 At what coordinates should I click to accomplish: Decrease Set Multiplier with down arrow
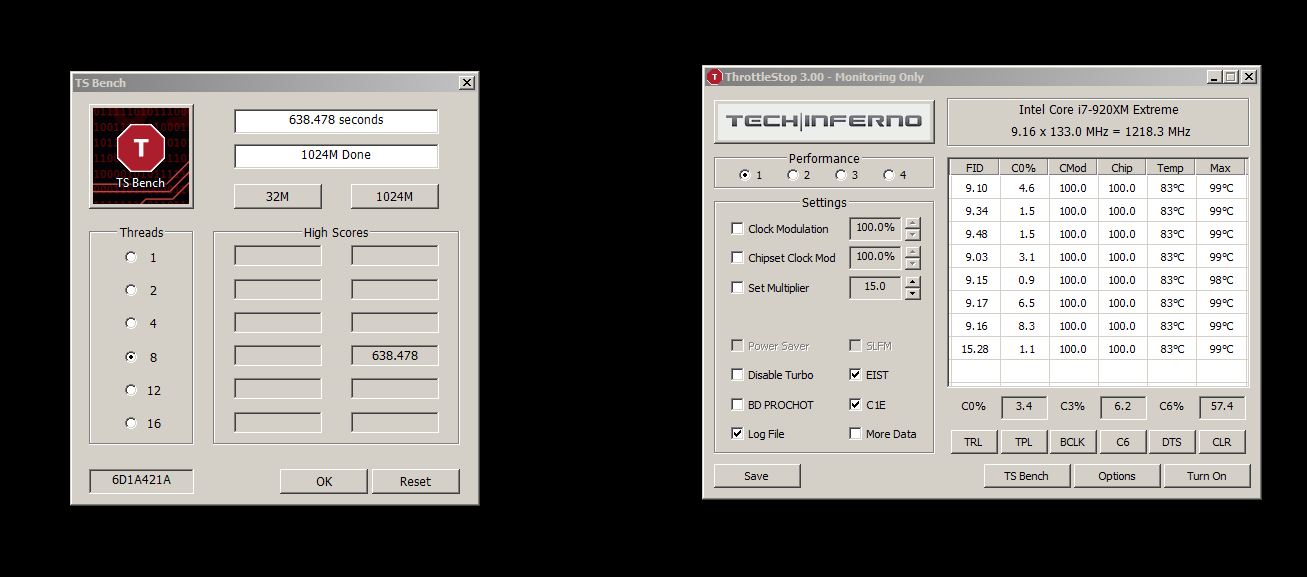tap(912, 294)
